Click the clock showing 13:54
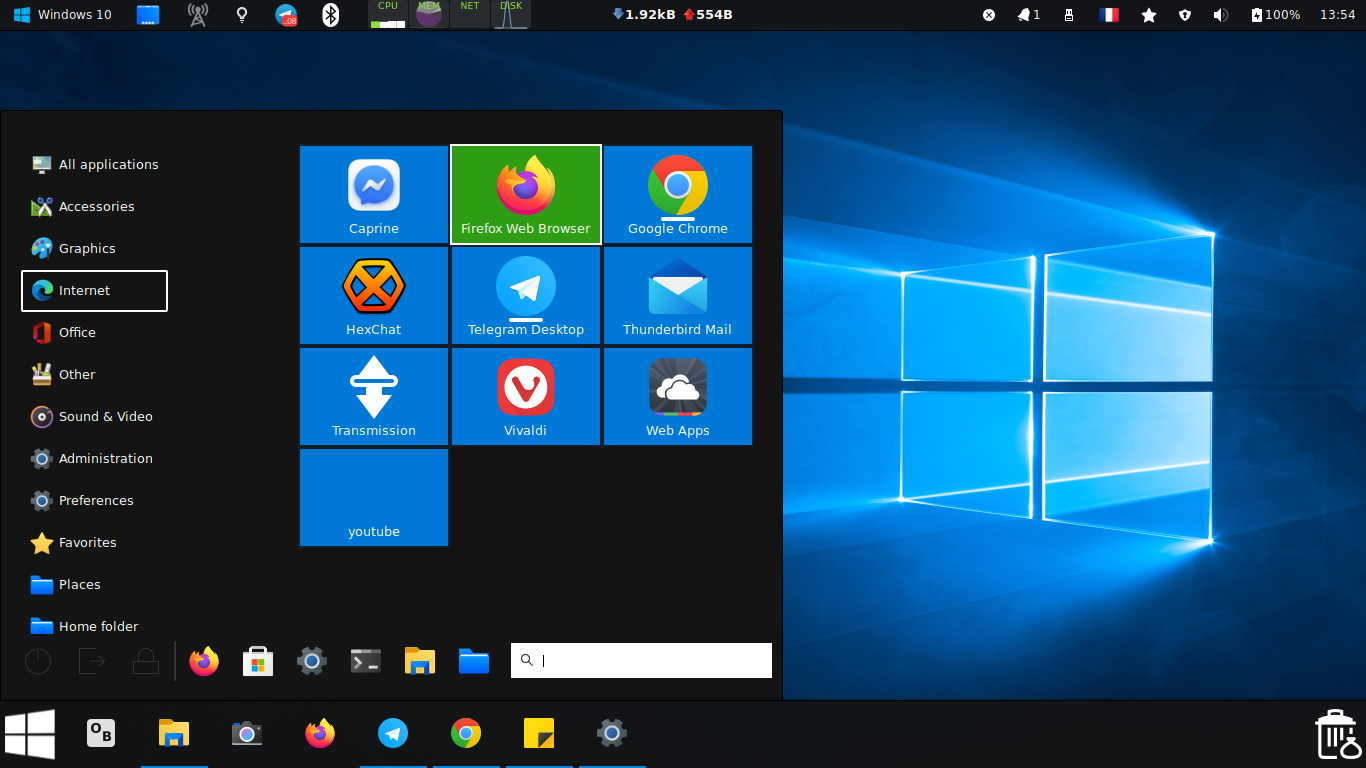The height and width of the screenshot is (768, 1366). 1338,15
